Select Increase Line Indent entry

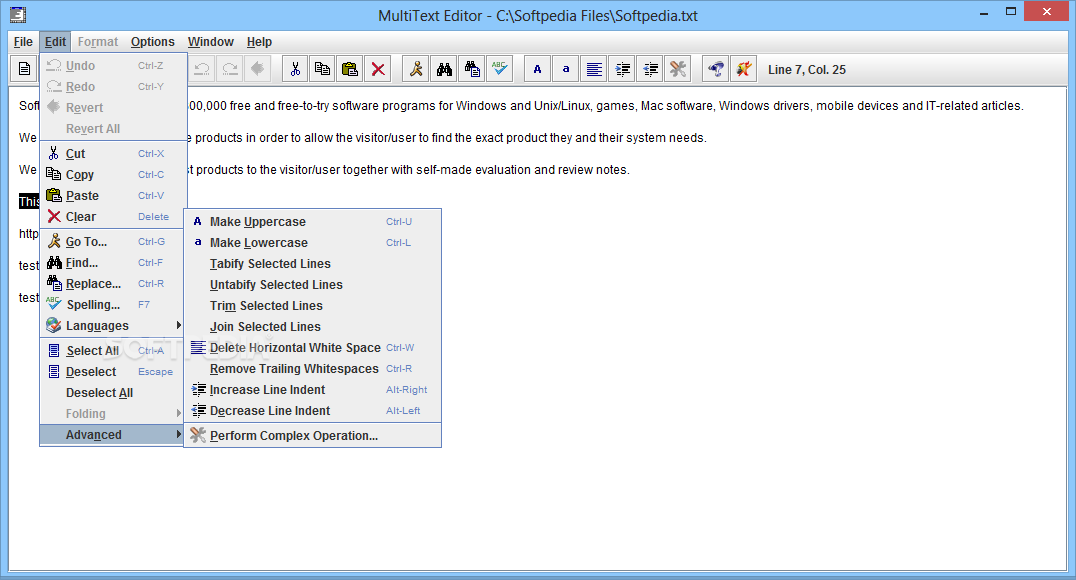(x=312, y=390)
